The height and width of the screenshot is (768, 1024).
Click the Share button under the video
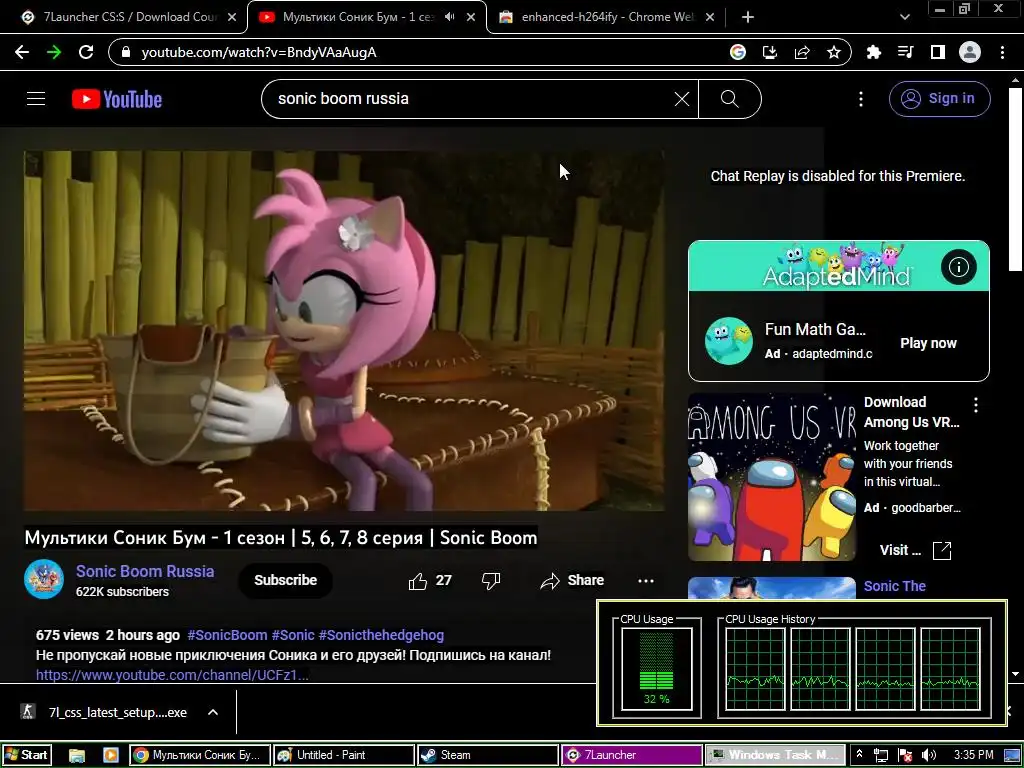pyautogui.click(x=572, y=581)
